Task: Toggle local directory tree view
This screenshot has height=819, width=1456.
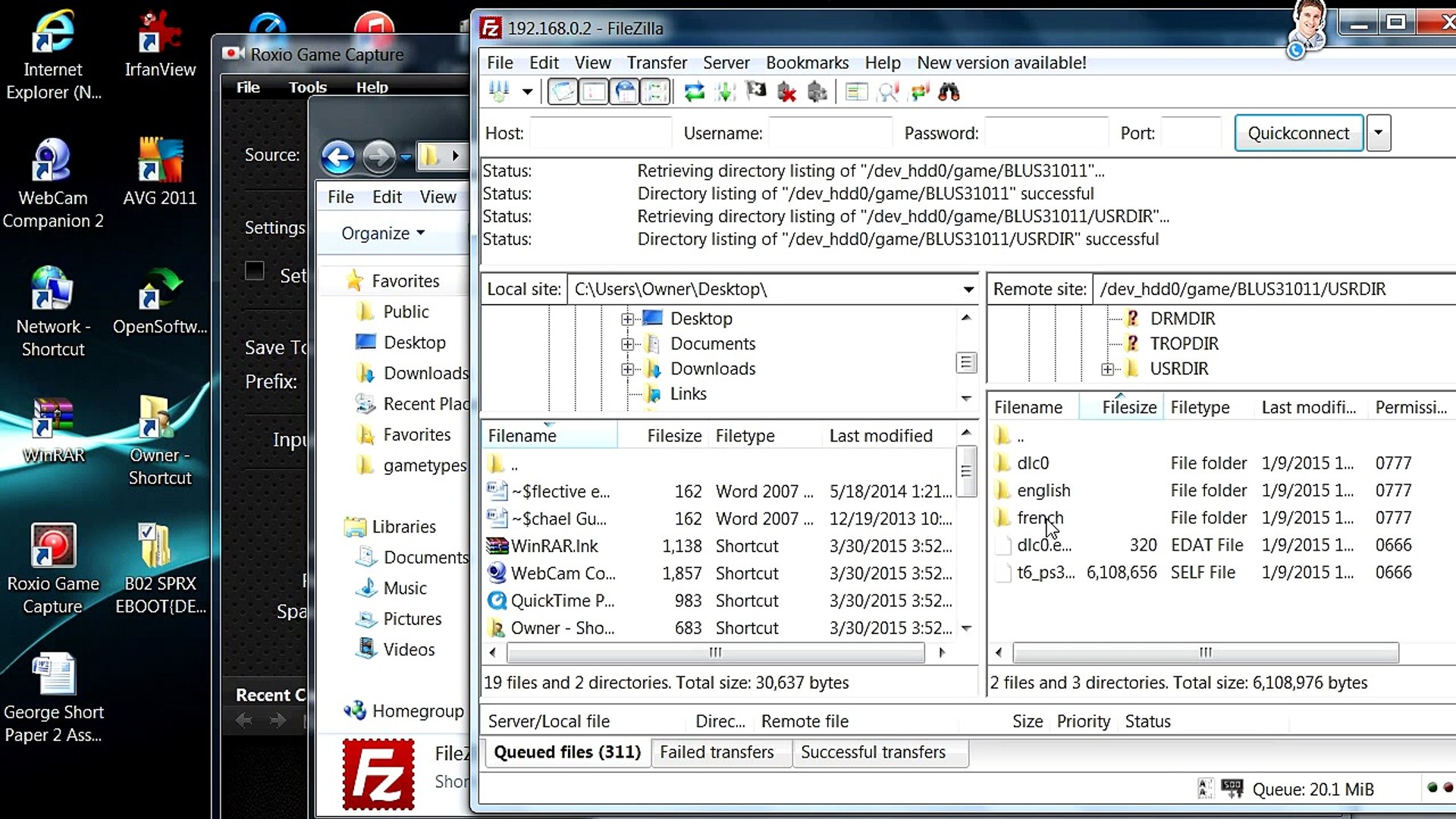Action: [594, 93]
